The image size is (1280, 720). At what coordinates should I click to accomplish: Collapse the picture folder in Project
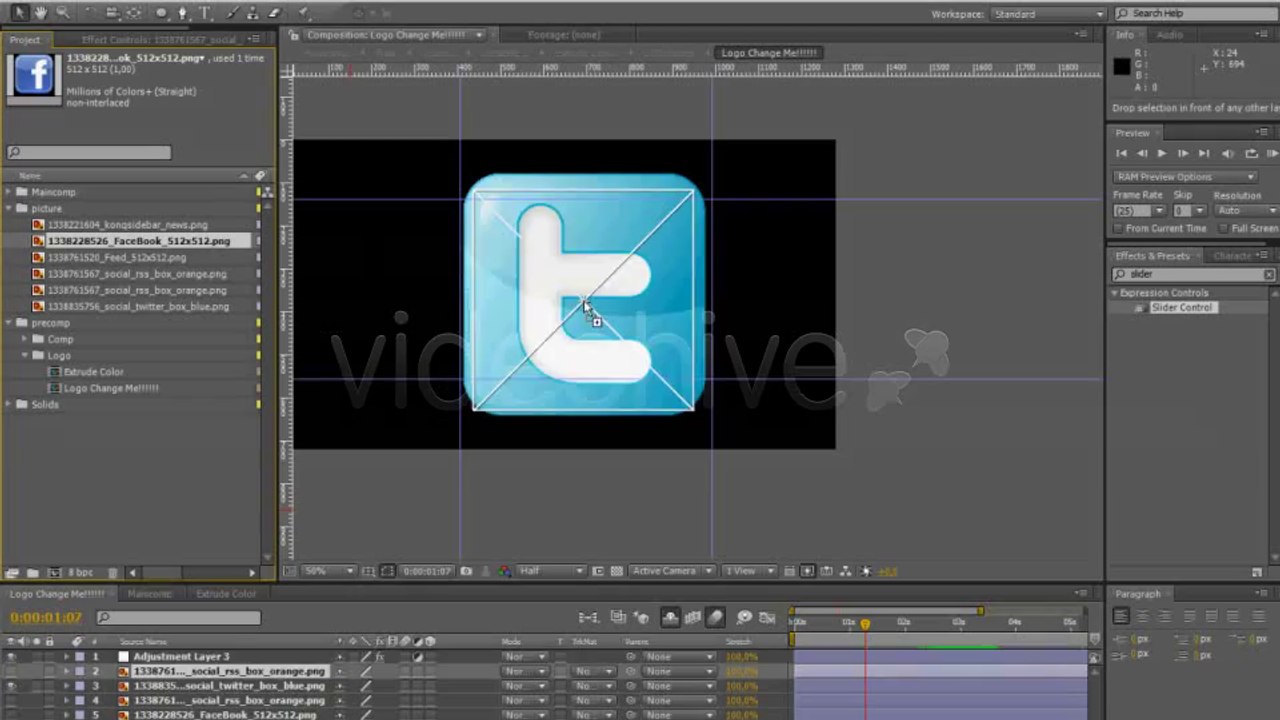9,208
